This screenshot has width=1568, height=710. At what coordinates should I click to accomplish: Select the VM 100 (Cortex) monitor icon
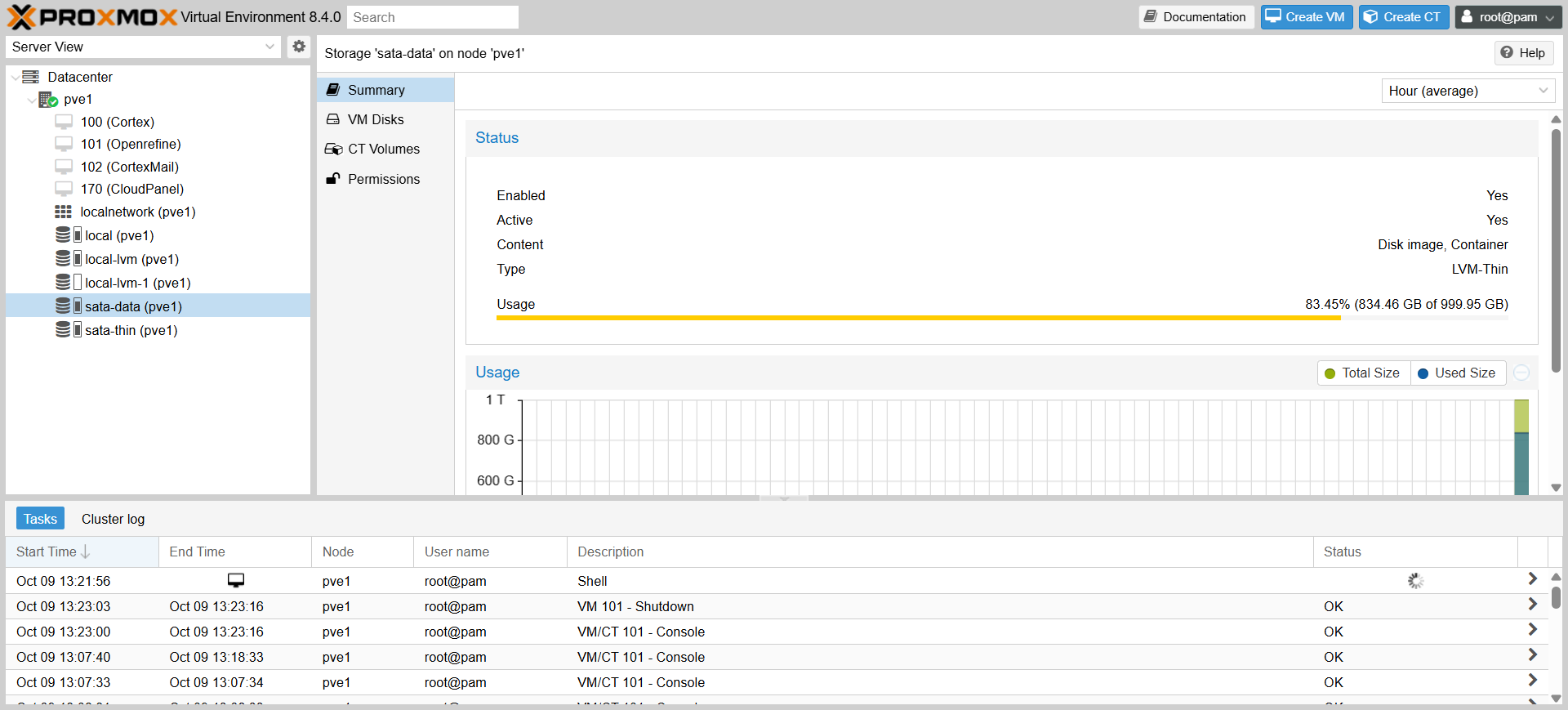[64, 122]
